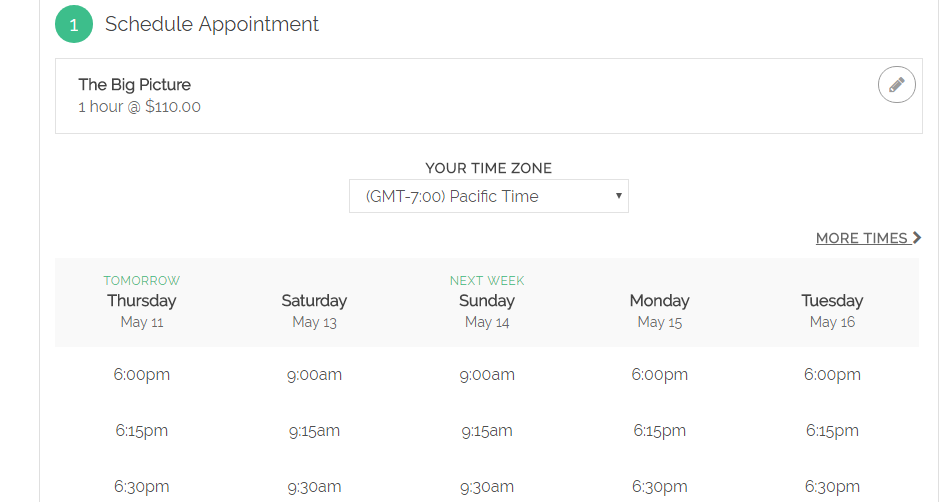Screen dimensions: 951x502
Task: Select 6:00pm on Thursday May 11
Action: tap(141, 375)
